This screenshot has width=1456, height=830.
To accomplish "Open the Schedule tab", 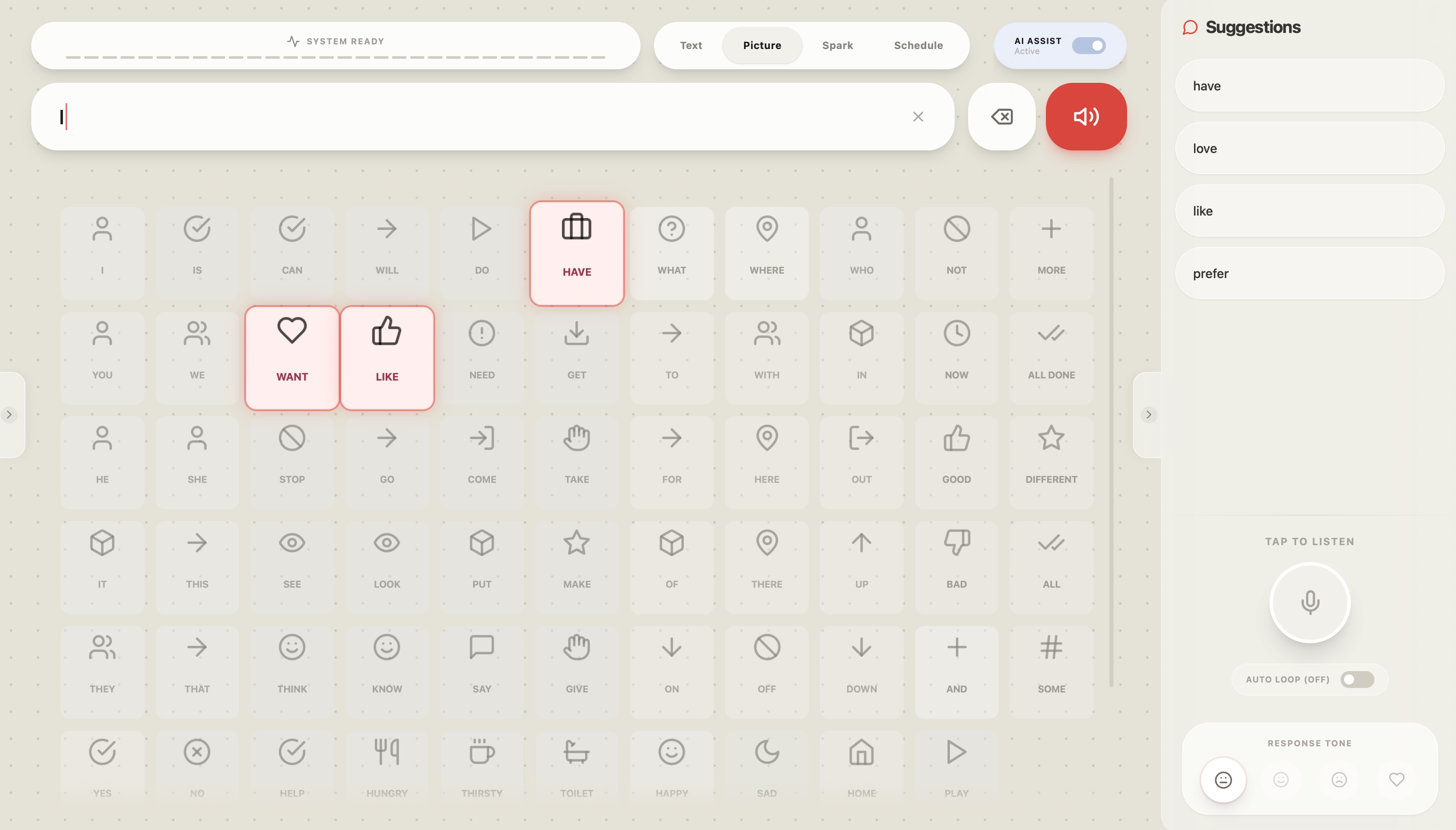I will pyautogui.click(x=918, y=46).
